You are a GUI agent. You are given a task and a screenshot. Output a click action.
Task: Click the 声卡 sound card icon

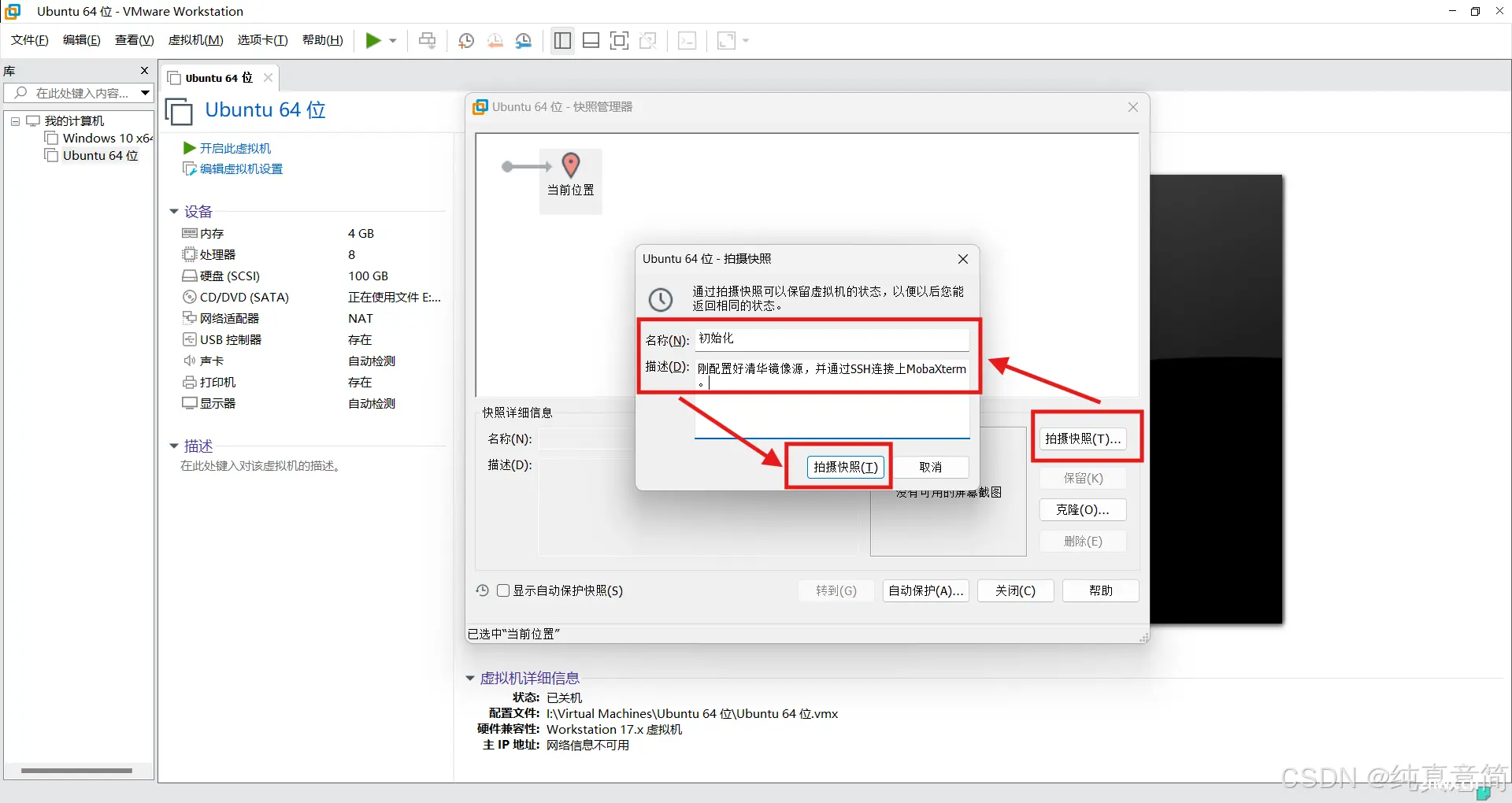[x=190, y=361]
